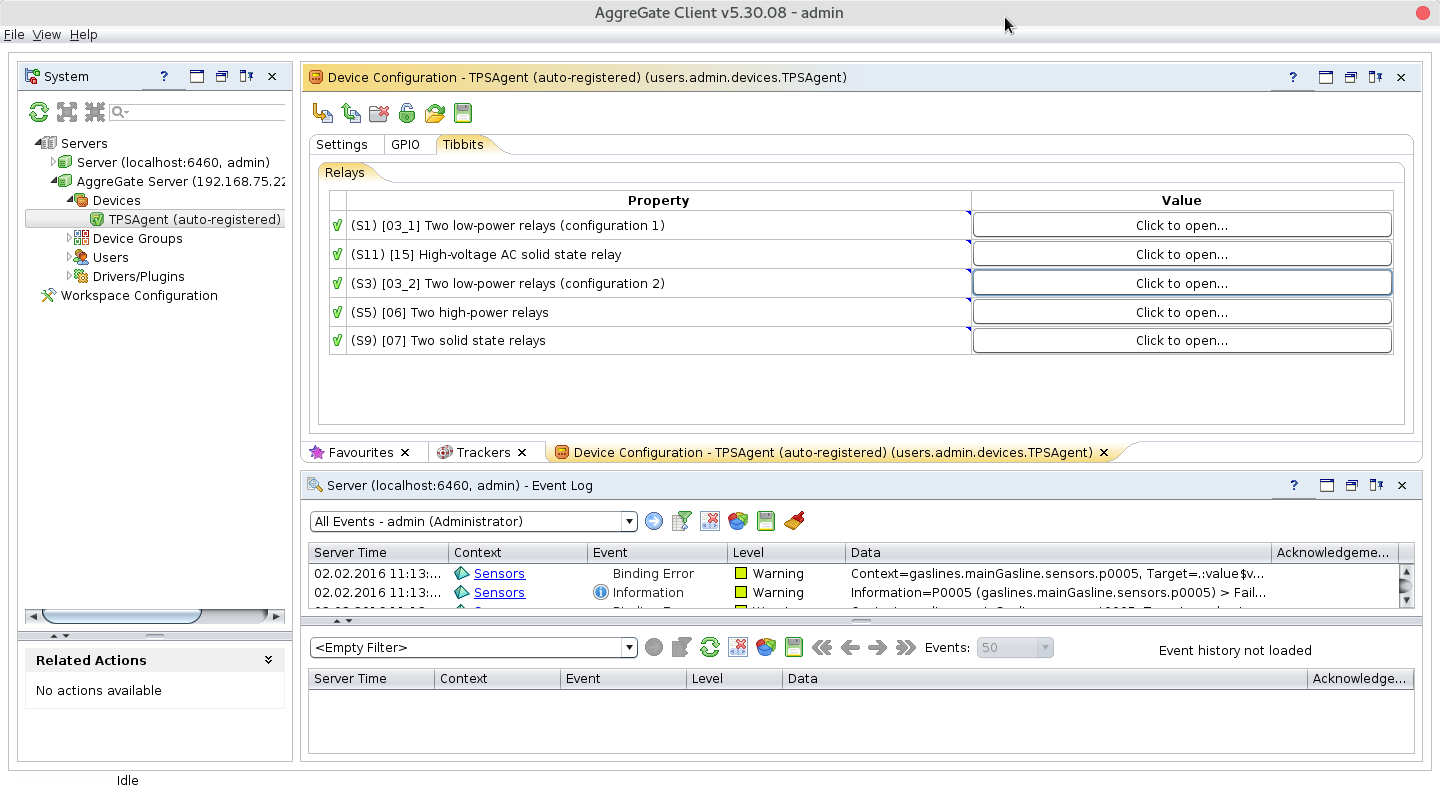The image size is (1440, 789).
Task: Click the filter funnel icon in Event Log toolbar
Action: 682,521
